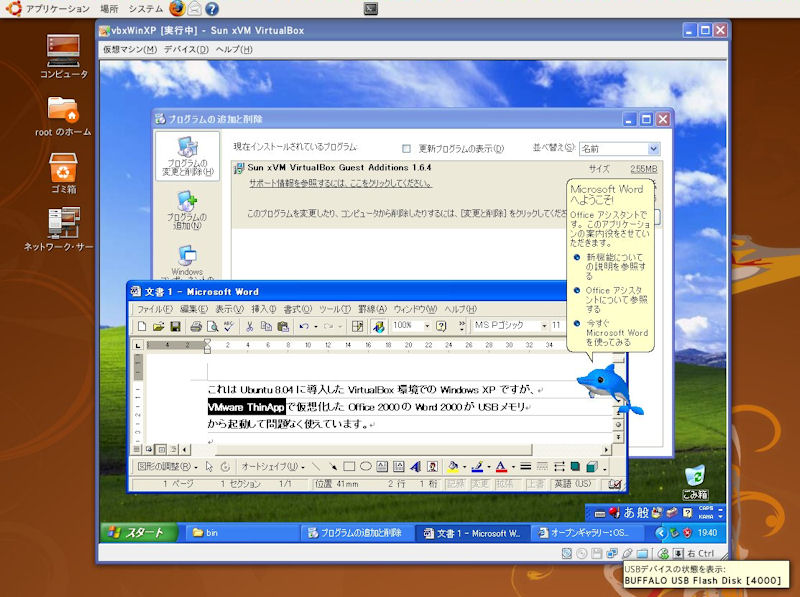The height and width of the screenshot is (597, 800).
Task: Apply Shadow effect from drawing toolbar
Action: coord(576,466)
